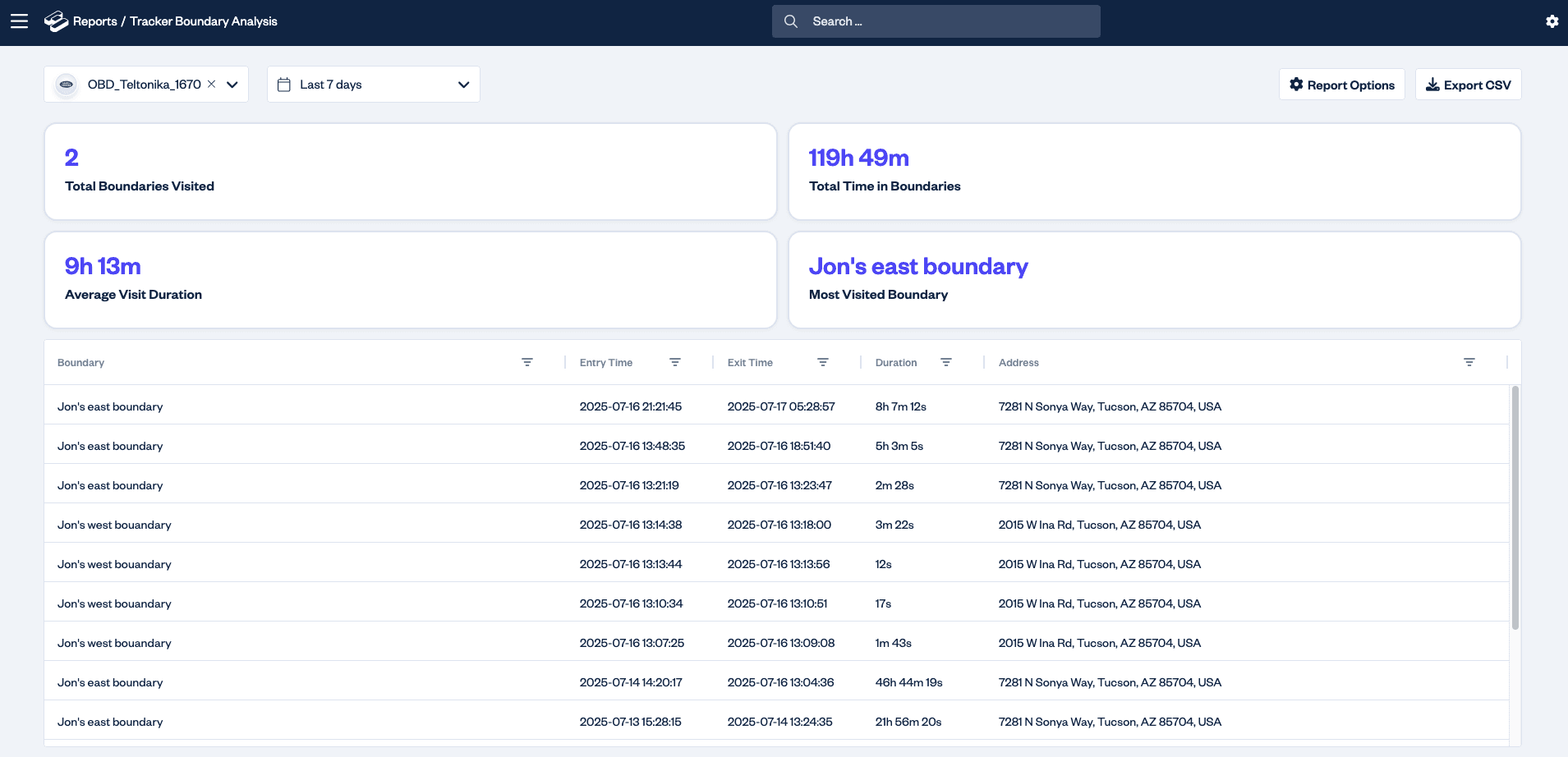Open the Address column filter

[1469, 362]
